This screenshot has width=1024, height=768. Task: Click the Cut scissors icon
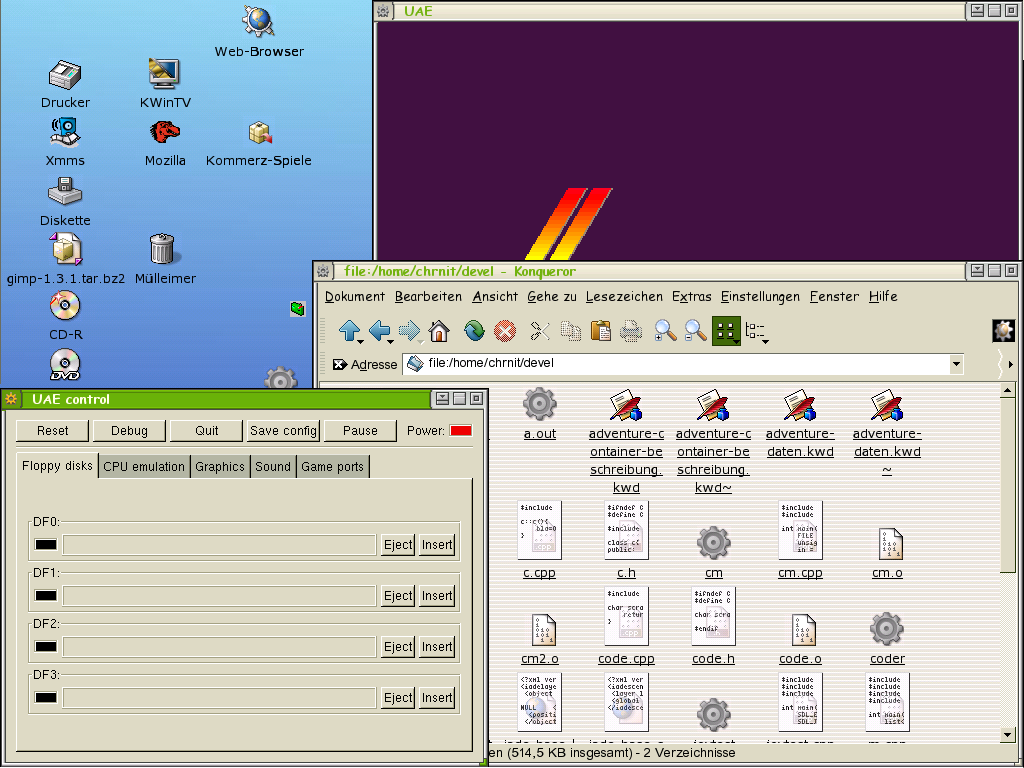tap(540, 331)
